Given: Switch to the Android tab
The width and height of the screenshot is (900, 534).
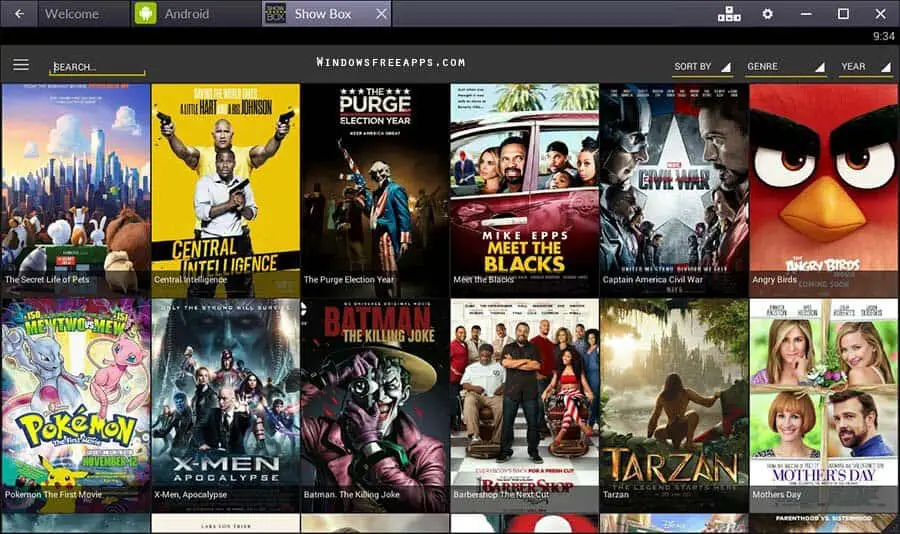Looking at the screenshot, I should tap(196, 14).
